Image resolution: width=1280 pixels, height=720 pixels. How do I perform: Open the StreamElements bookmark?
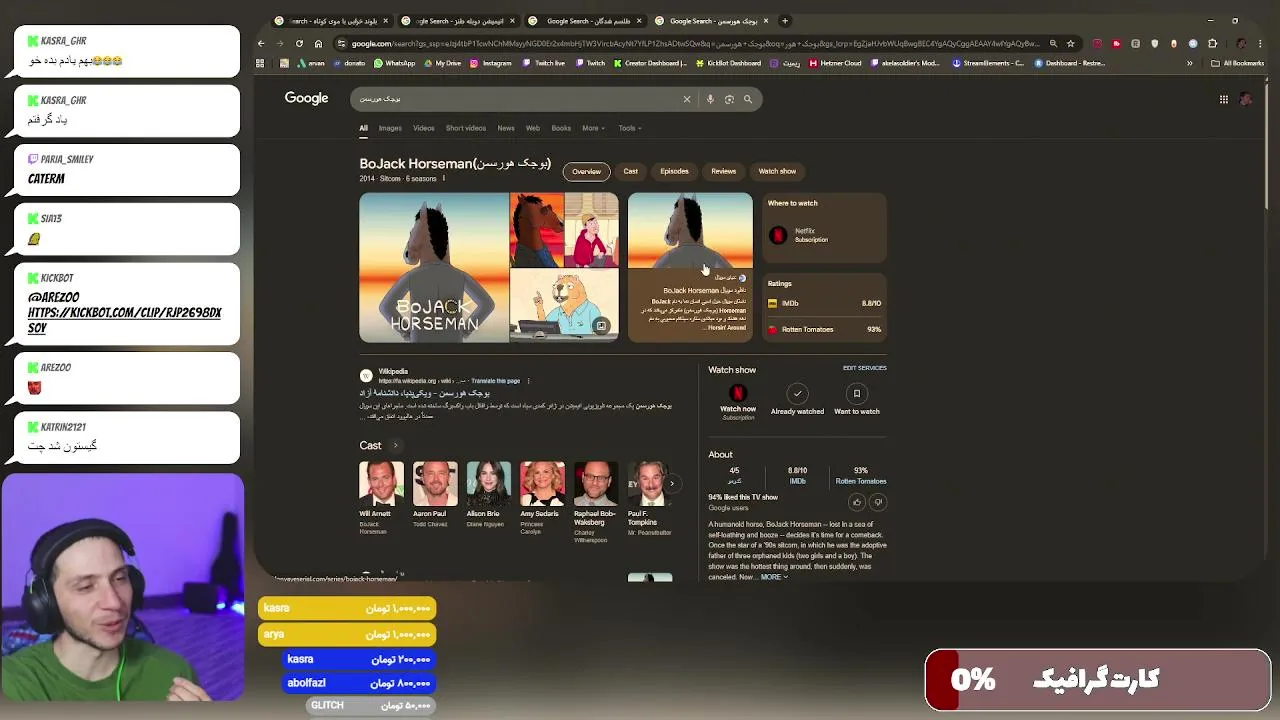point(988,63)
